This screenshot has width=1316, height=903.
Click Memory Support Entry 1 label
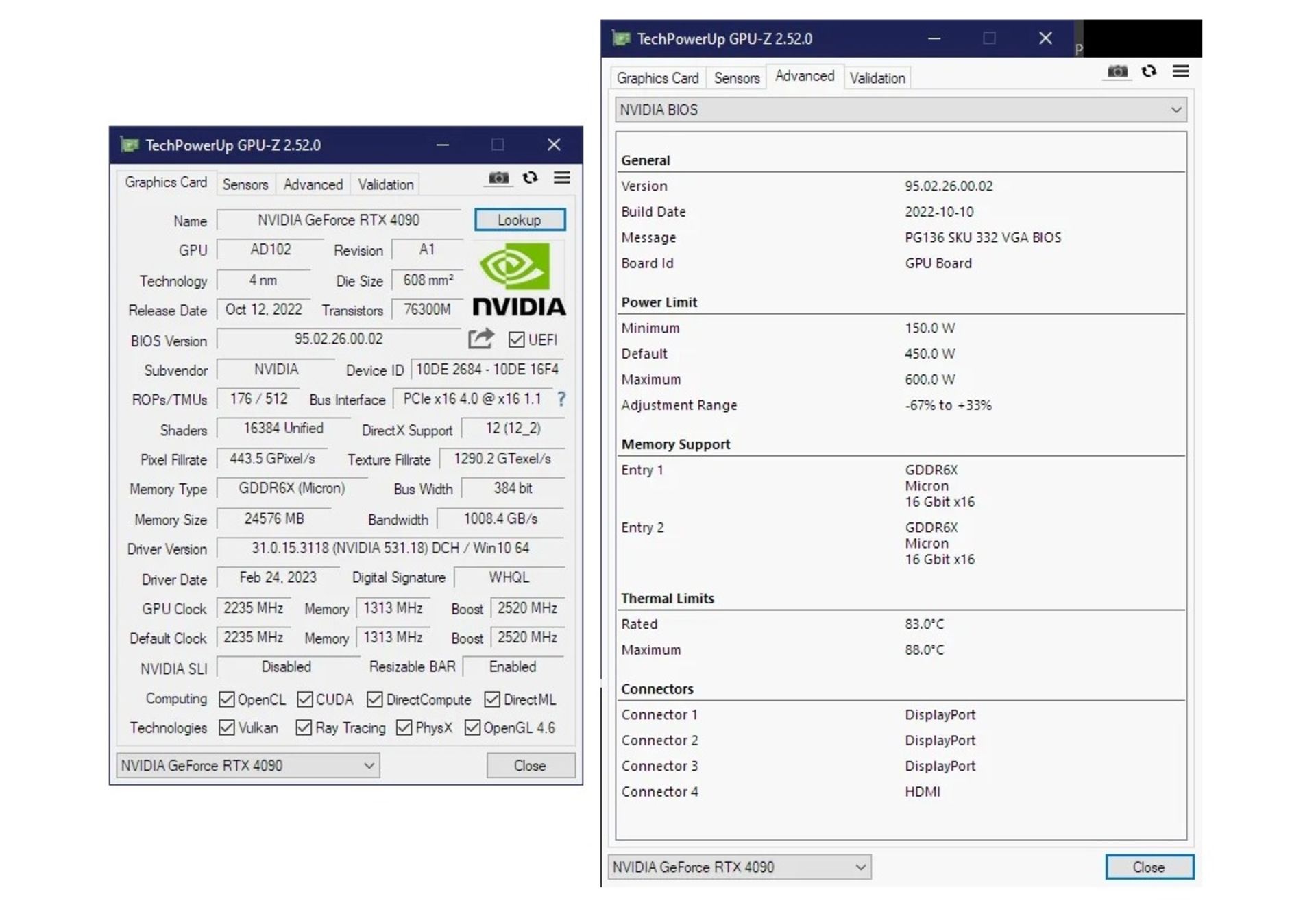coord(642,470)
